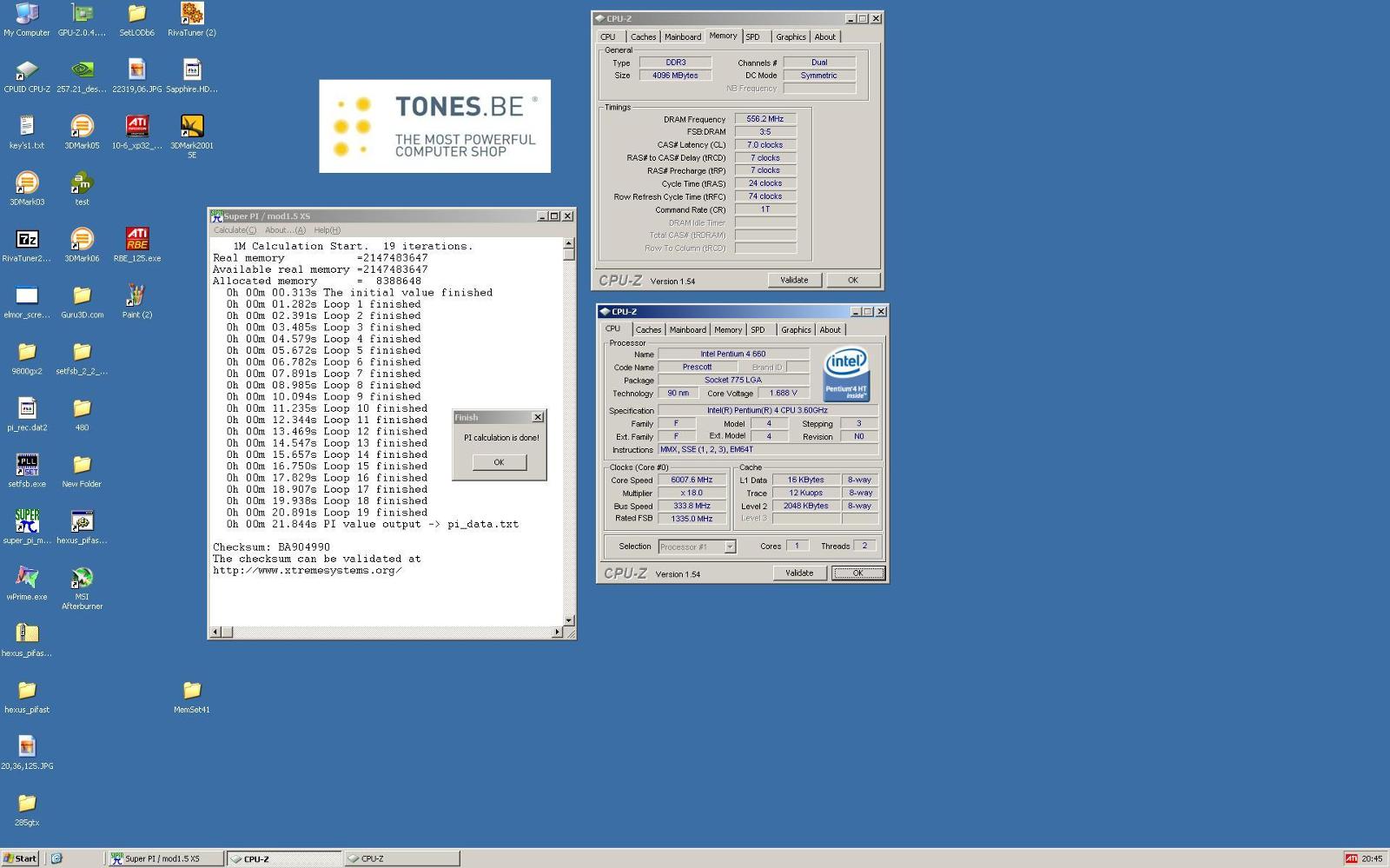Switch to Mainboard tab in upper CPU-Z
The height and width of the screenshot is (868, 1390).
pyautogui.click(x=683, y=36)
